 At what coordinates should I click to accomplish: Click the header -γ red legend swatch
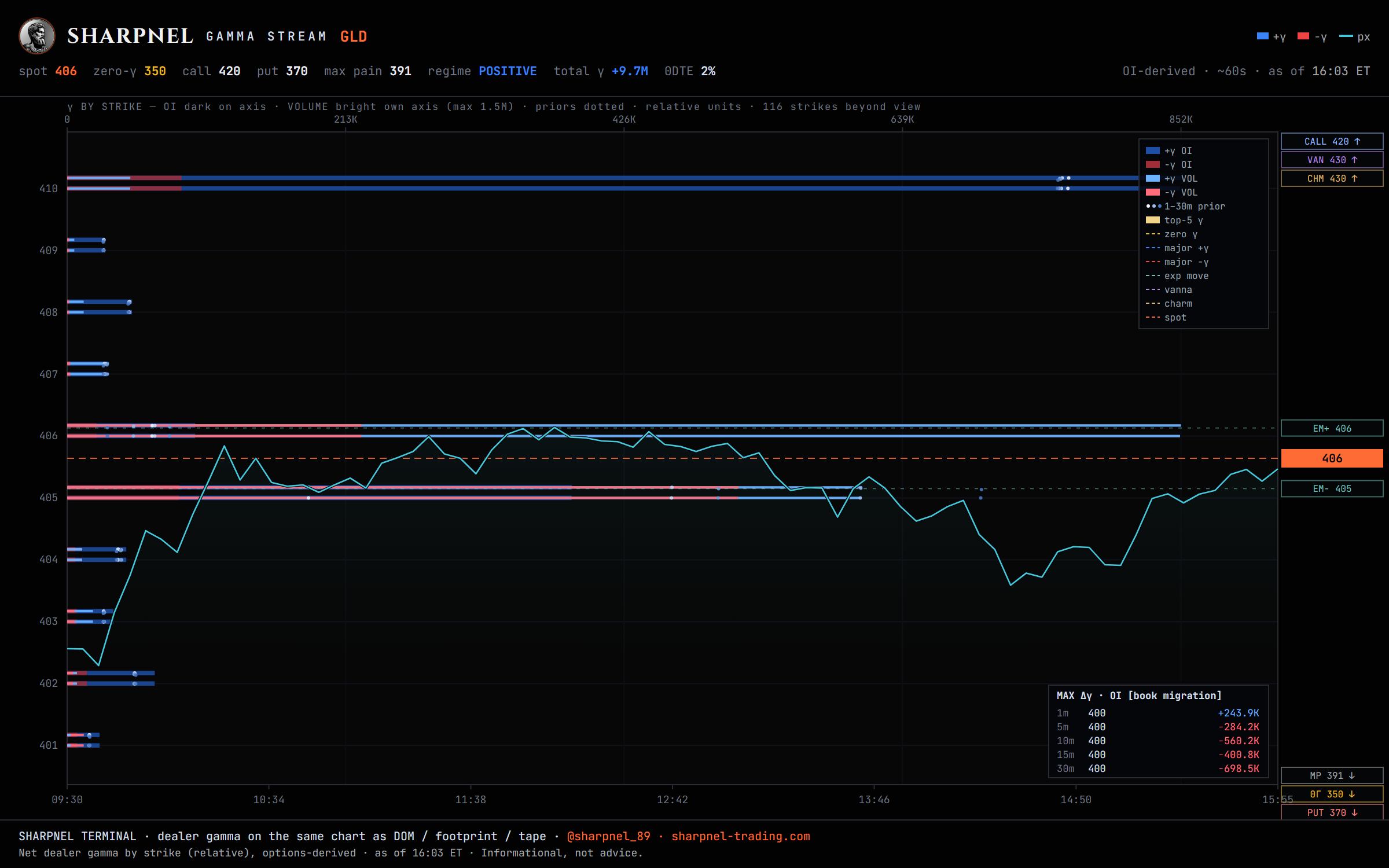[x=1303, y=36]
